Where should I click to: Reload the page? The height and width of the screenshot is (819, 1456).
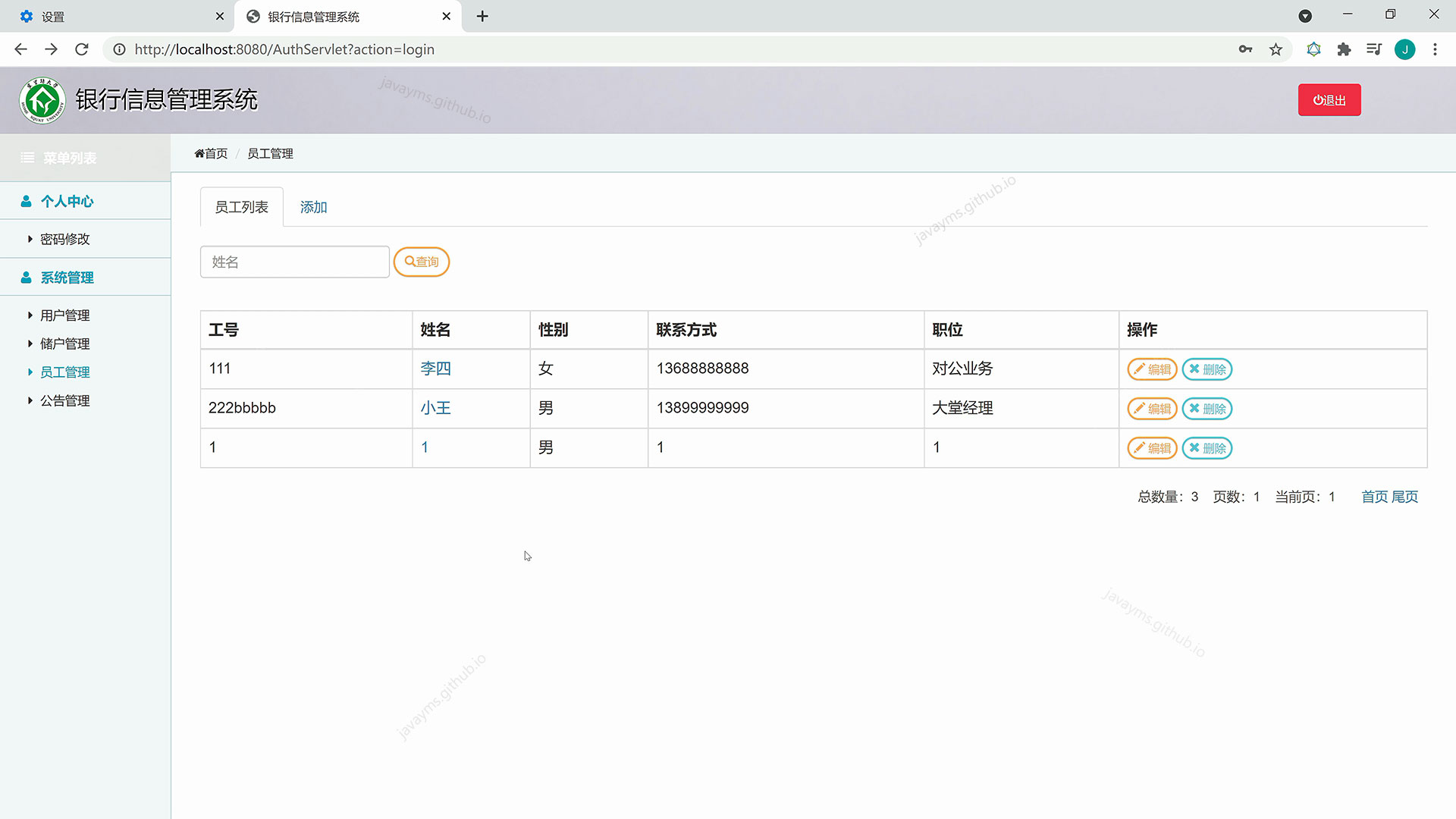82,49
